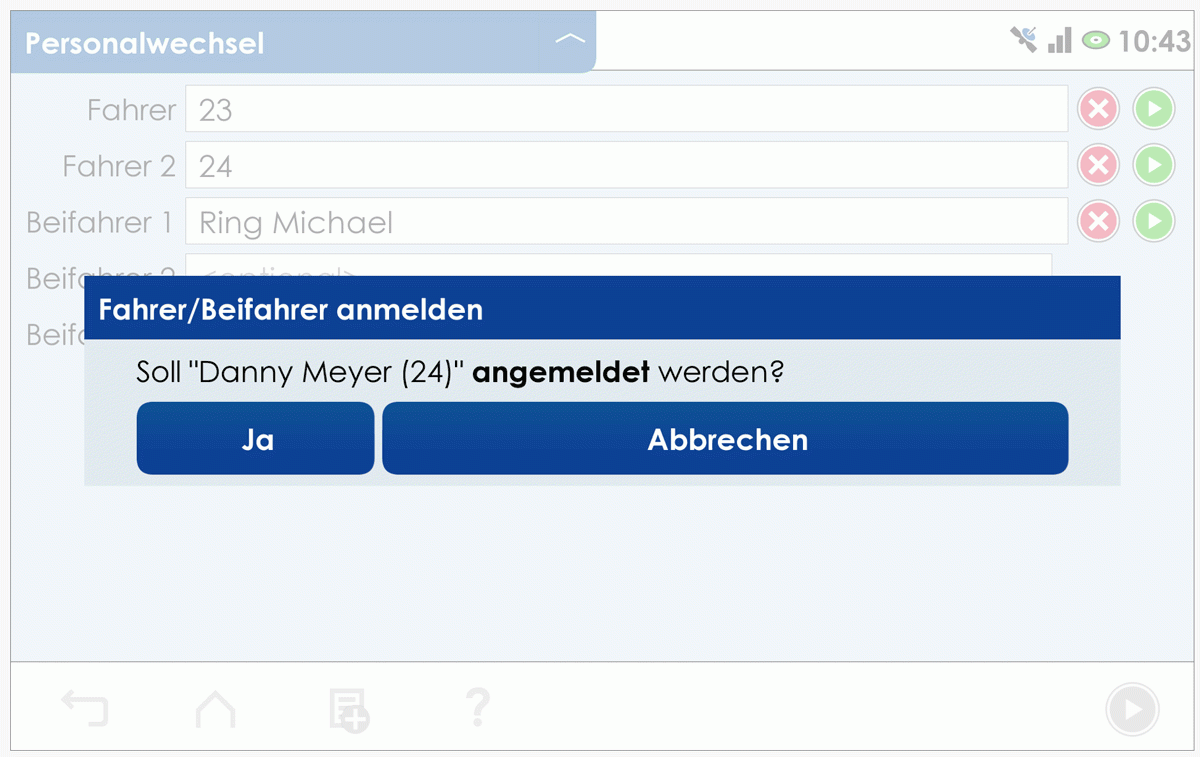Image resolution: width=1200 pixels, height=757 pixels.
Task: Open the add document icon
Action: pyautogui.click(x=349, y=709)
